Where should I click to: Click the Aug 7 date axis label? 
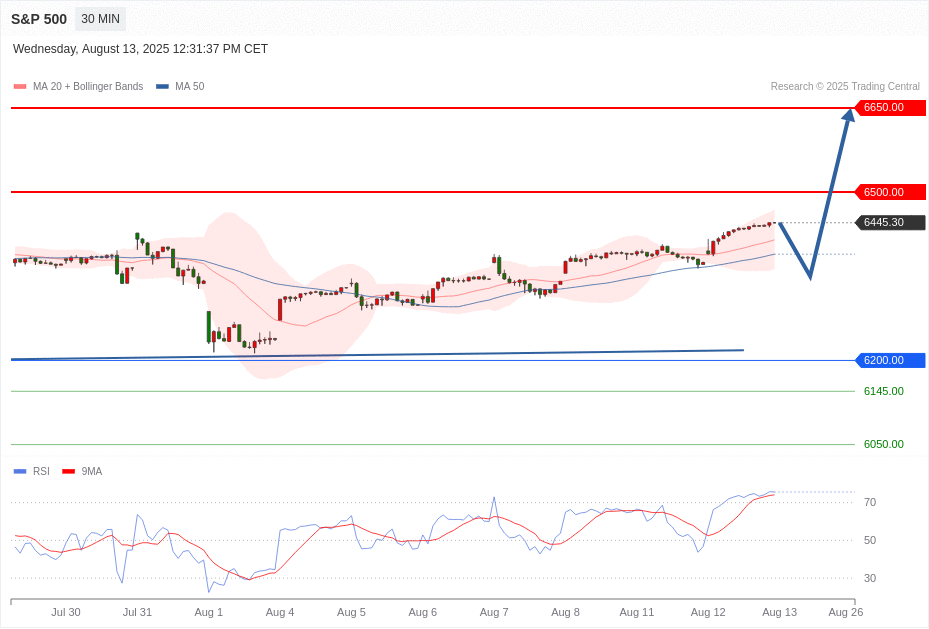(x=494, y=612)
